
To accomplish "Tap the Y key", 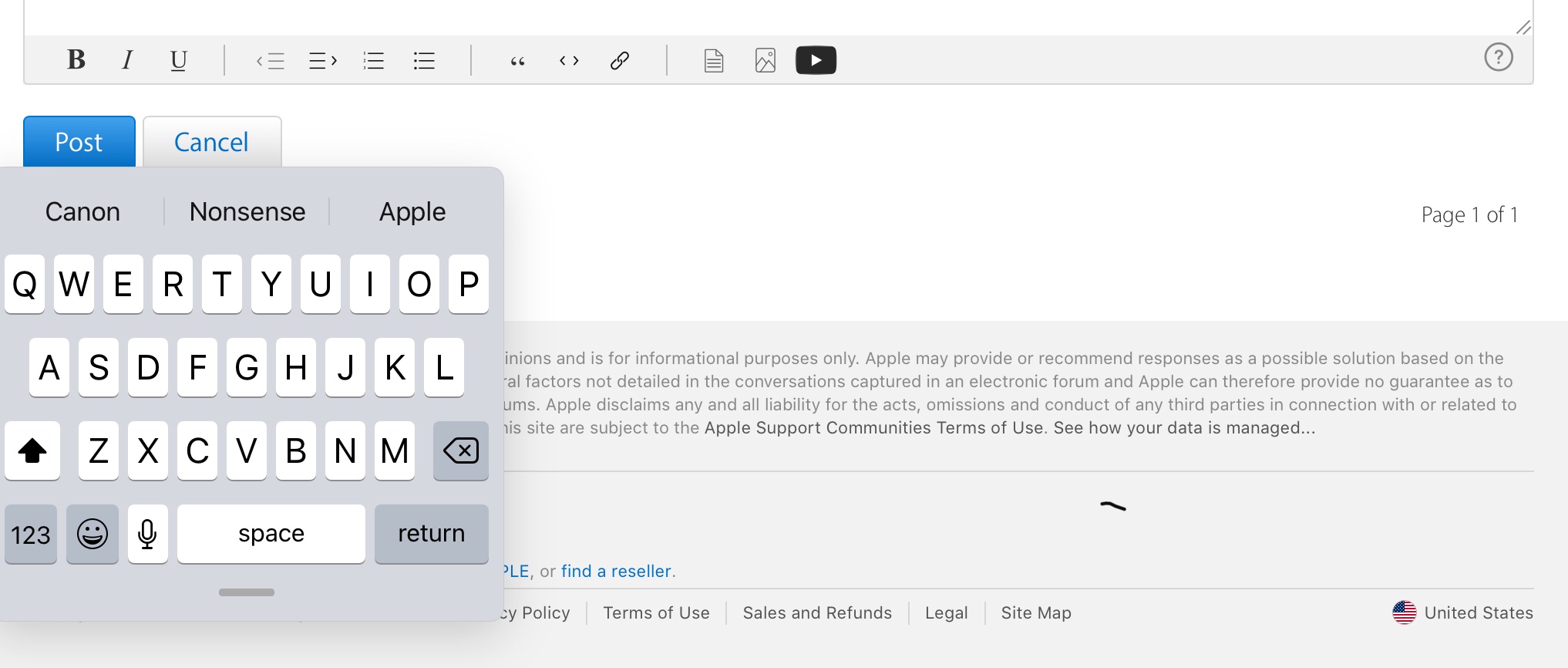I will 271,284.
